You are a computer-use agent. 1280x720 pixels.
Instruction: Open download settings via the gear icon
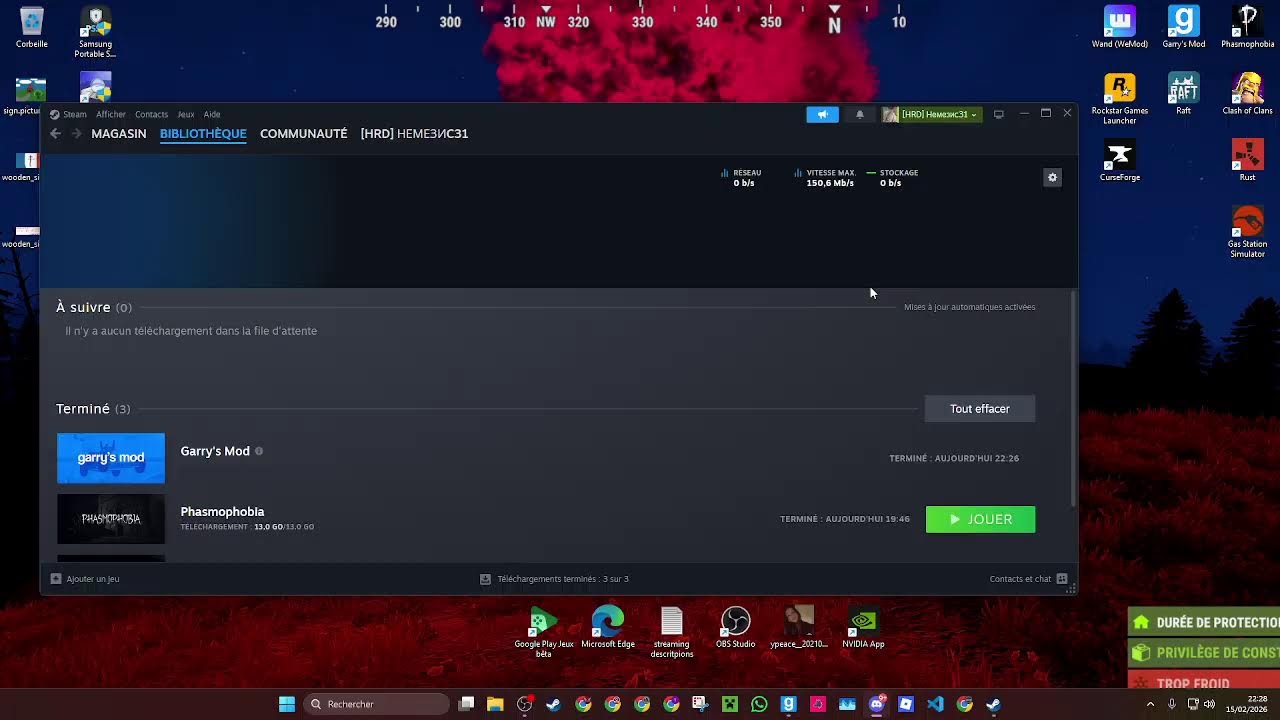[1052, 177]
